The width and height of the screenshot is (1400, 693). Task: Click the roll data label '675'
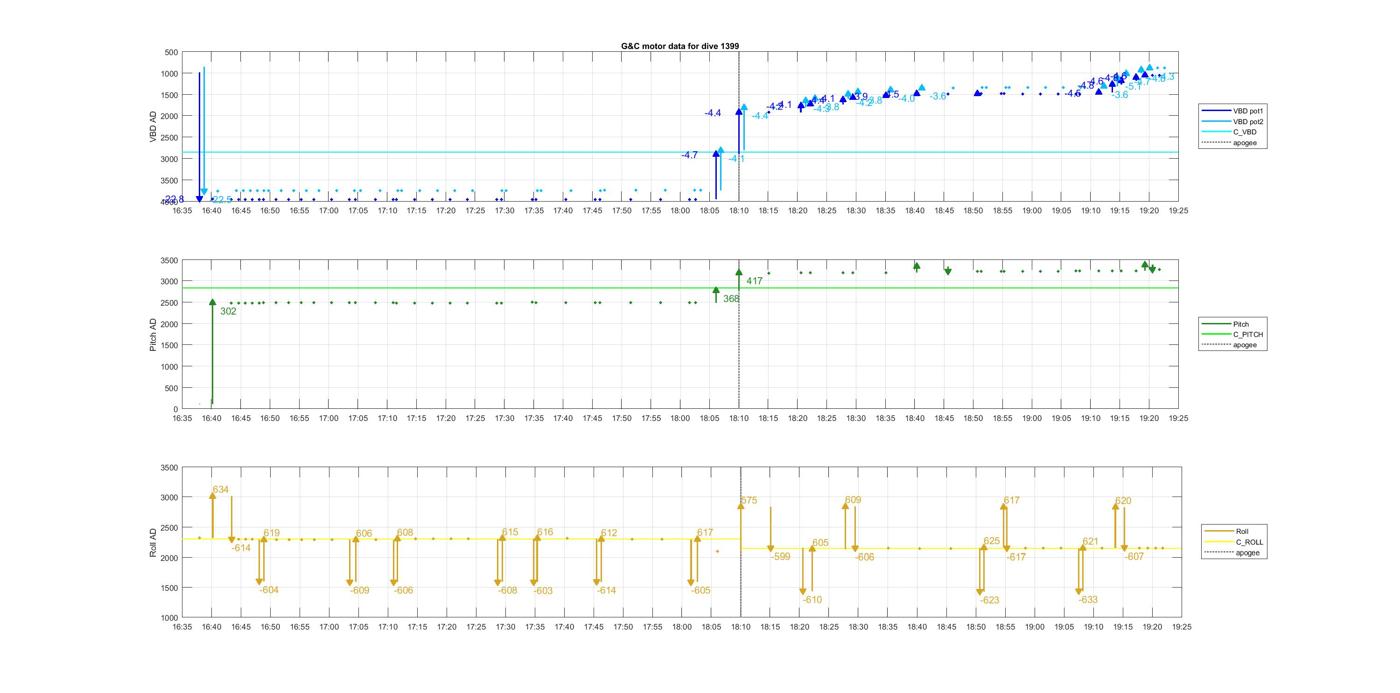749,501
